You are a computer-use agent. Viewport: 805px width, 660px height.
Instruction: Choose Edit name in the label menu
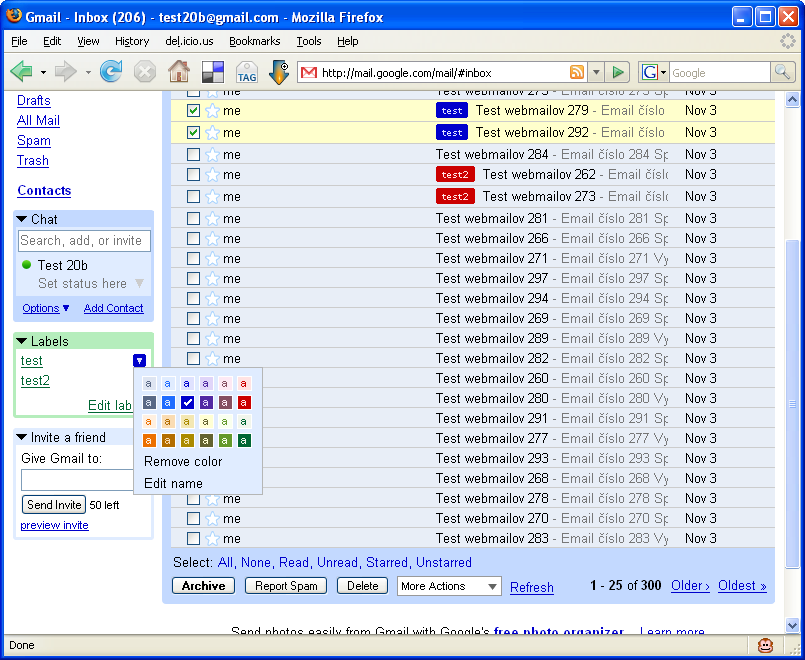tap(173, 484)
